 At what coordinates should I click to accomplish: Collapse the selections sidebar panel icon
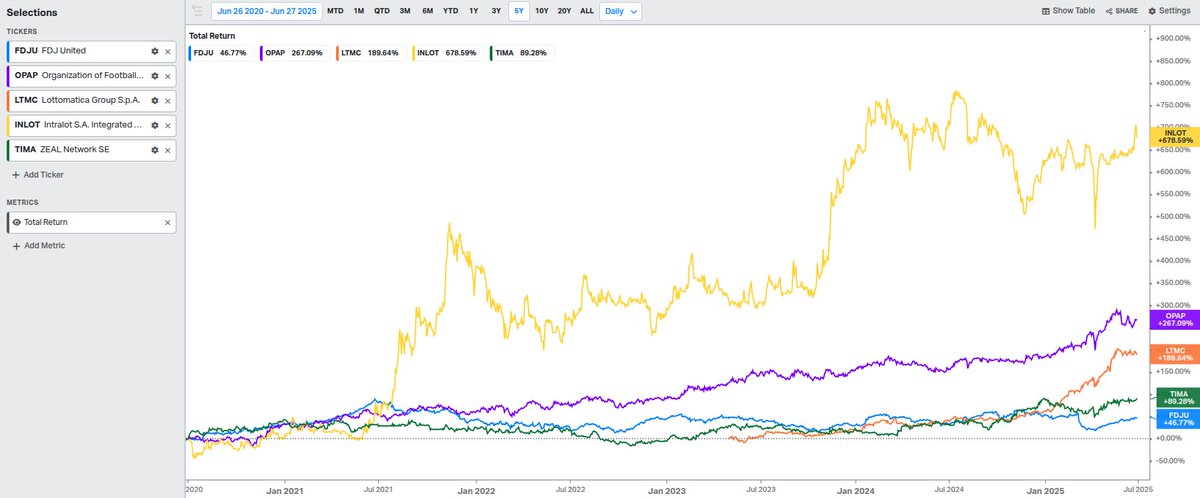click(x=196, y=11)
